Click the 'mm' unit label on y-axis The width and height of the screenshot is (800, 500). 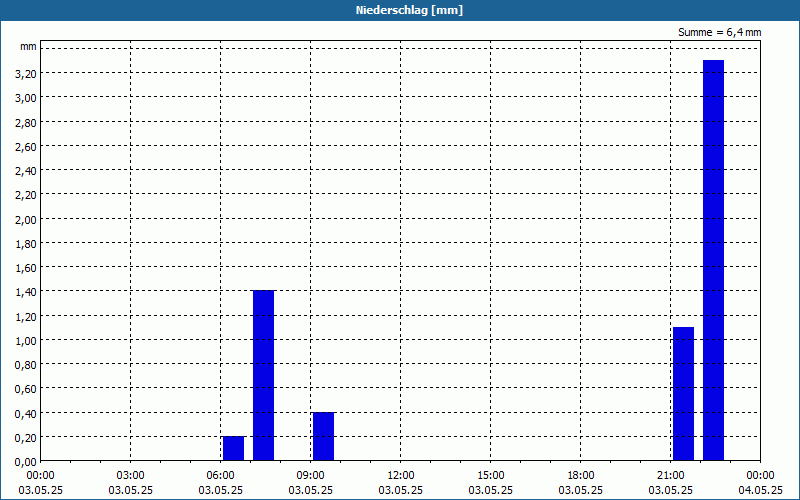tap(29, 47)
